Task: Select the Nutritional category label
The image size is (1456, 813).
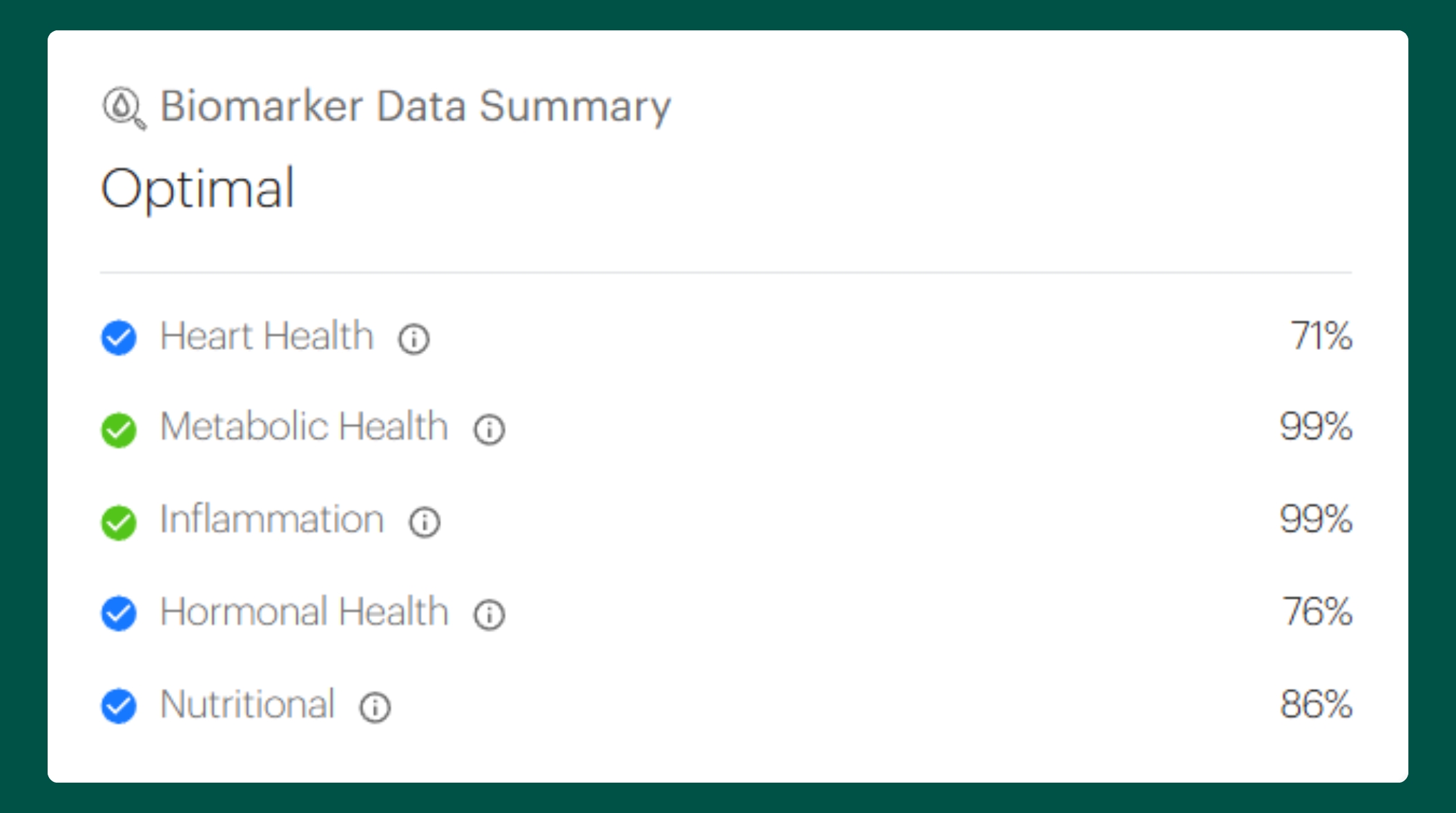Action: point(247,704)
